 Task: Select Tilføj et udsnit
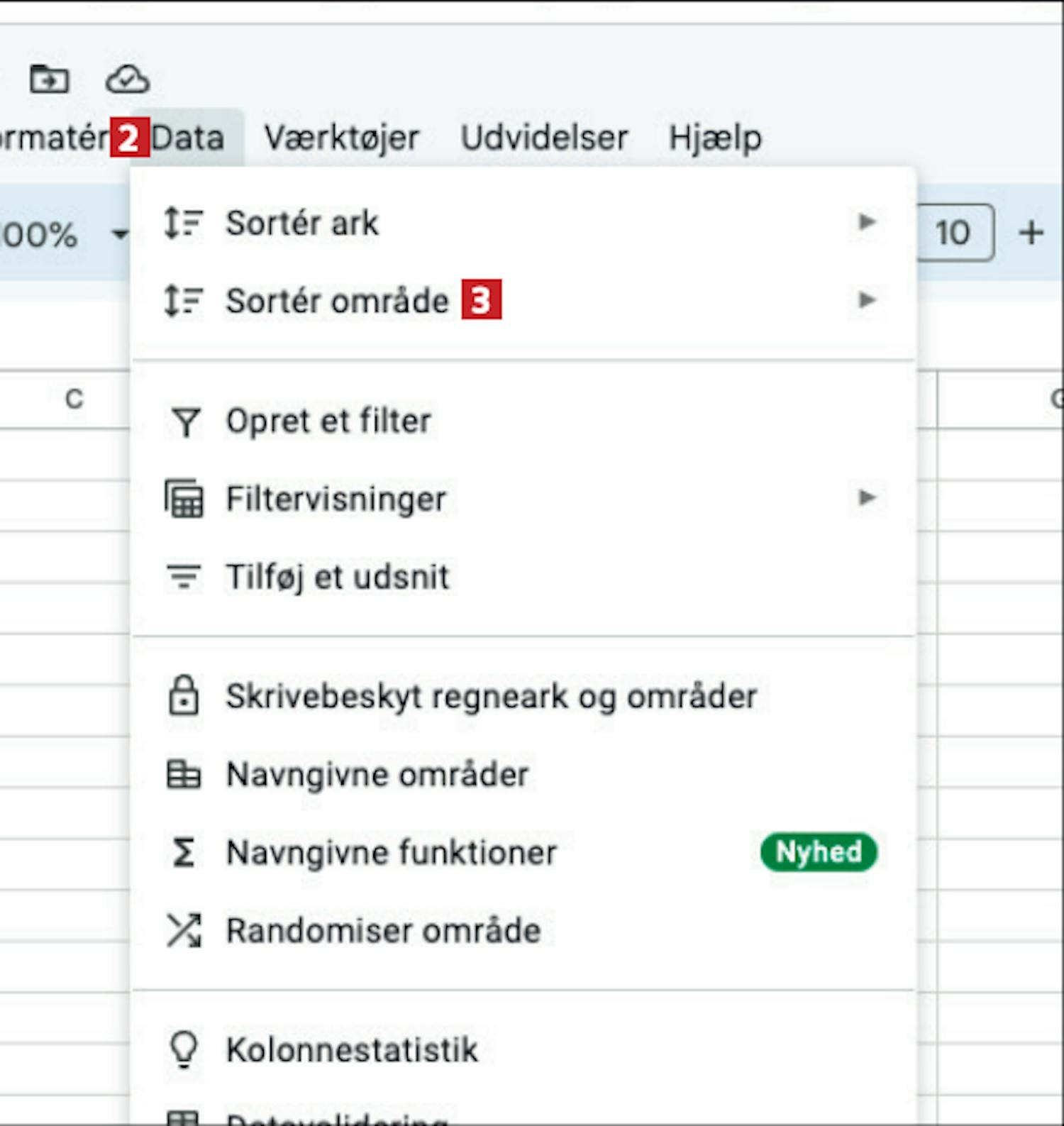(523, 576)
